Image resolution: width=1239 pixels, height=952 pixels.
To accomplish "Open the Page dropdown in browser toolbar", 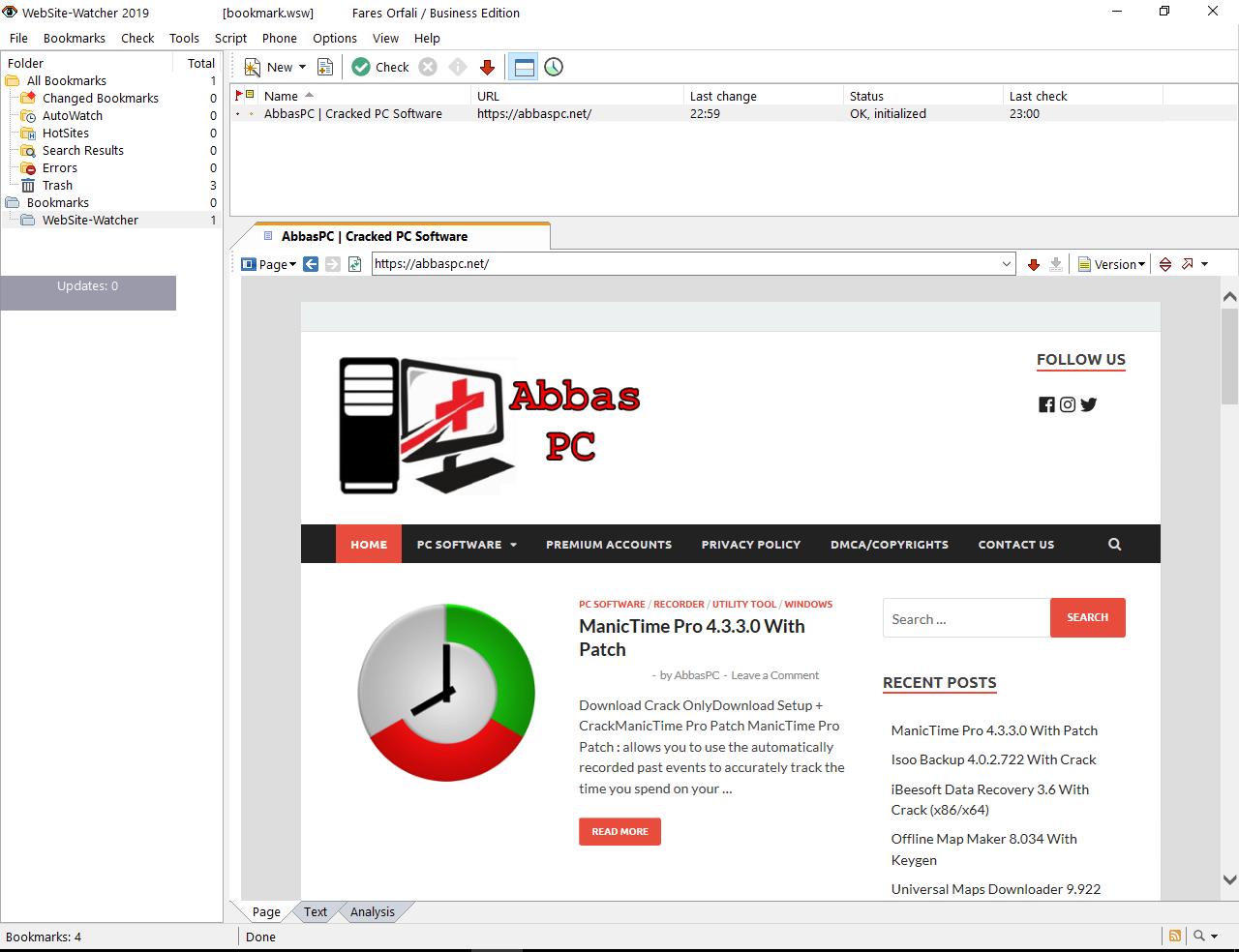I will (x=268, y=264).
